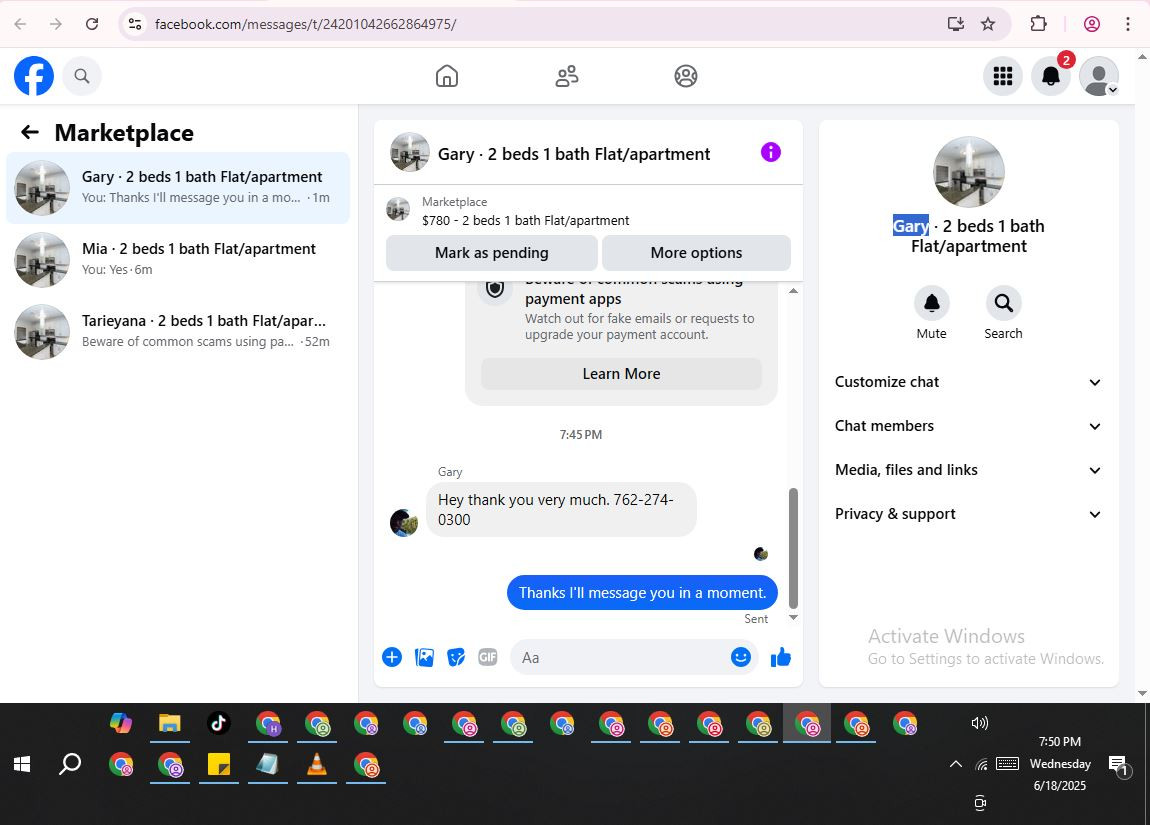Expand Privacy & support section
The image size is (1150, 825).
point(968,514)
